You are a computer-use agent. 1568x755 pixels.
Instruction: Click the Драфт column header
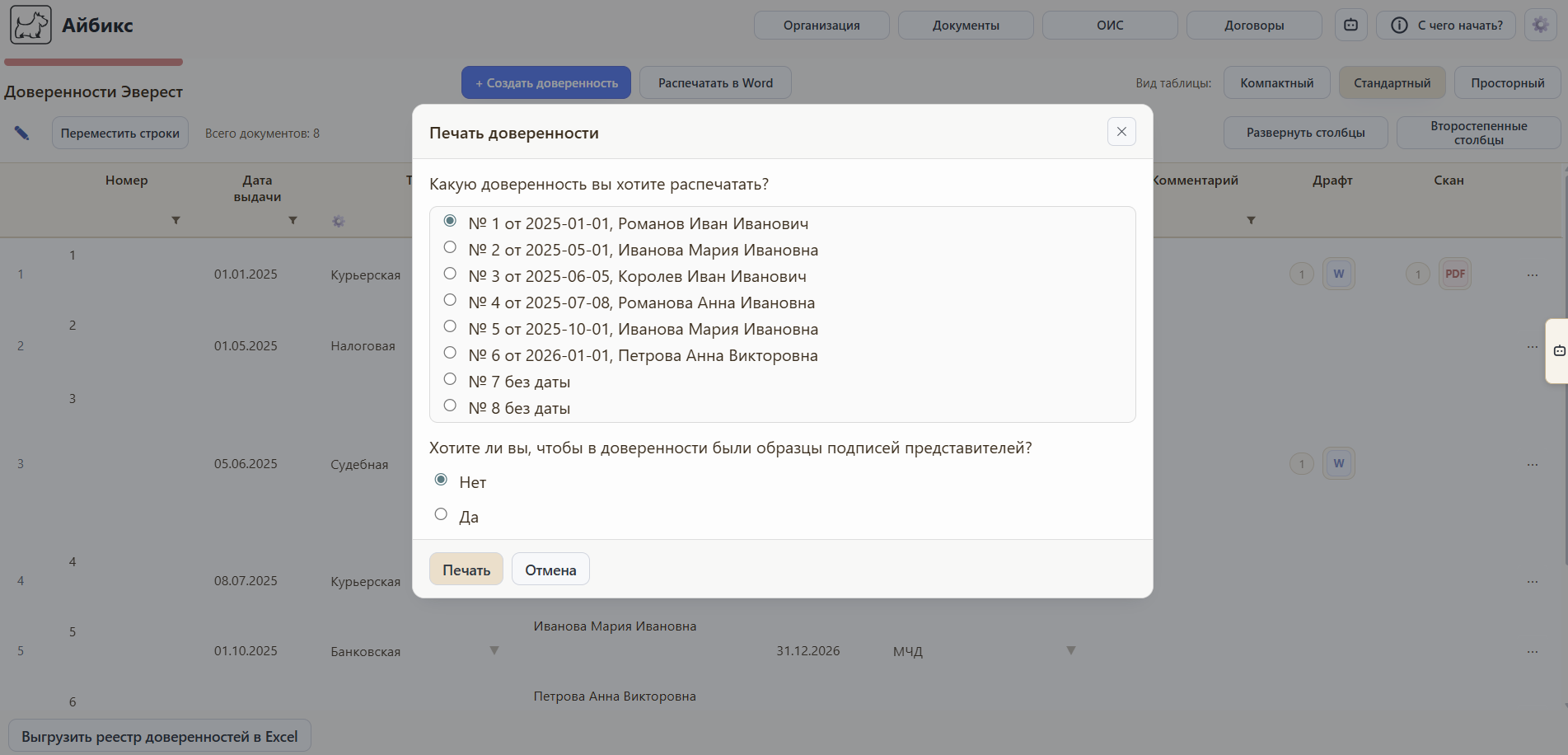point(1332,181)
